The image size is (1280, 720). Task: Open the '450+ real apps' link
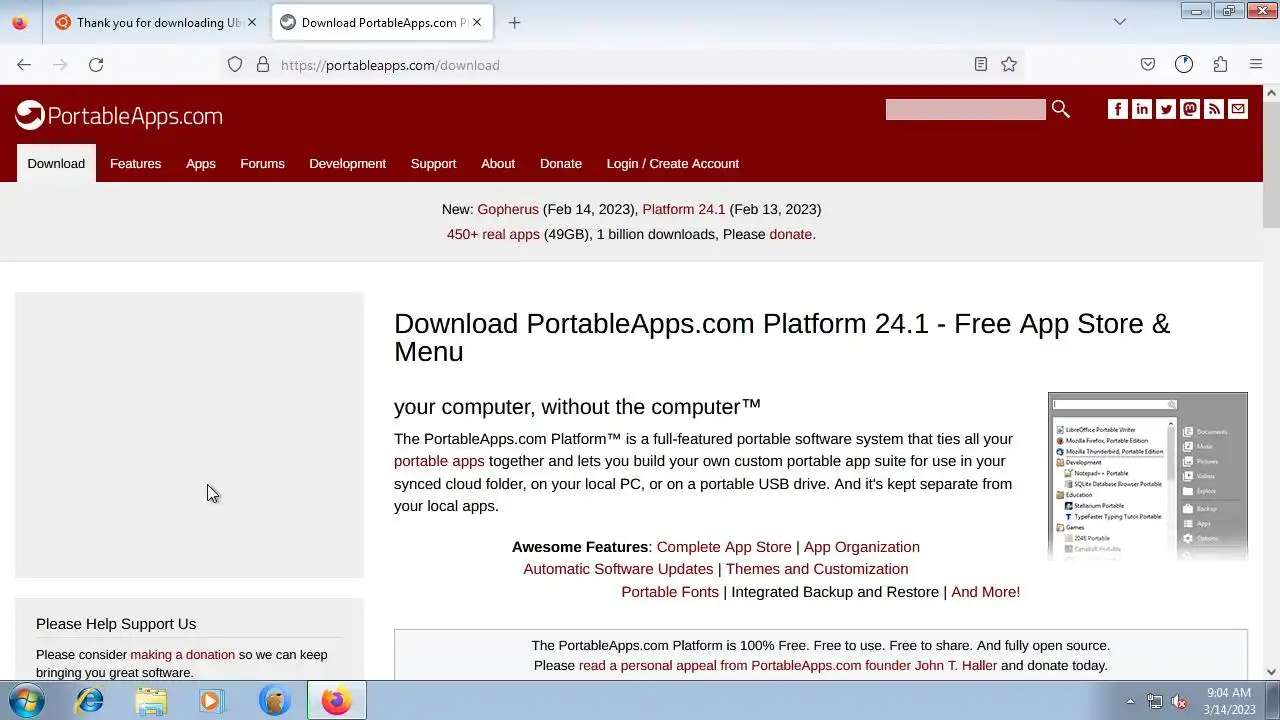pos(493,234)
